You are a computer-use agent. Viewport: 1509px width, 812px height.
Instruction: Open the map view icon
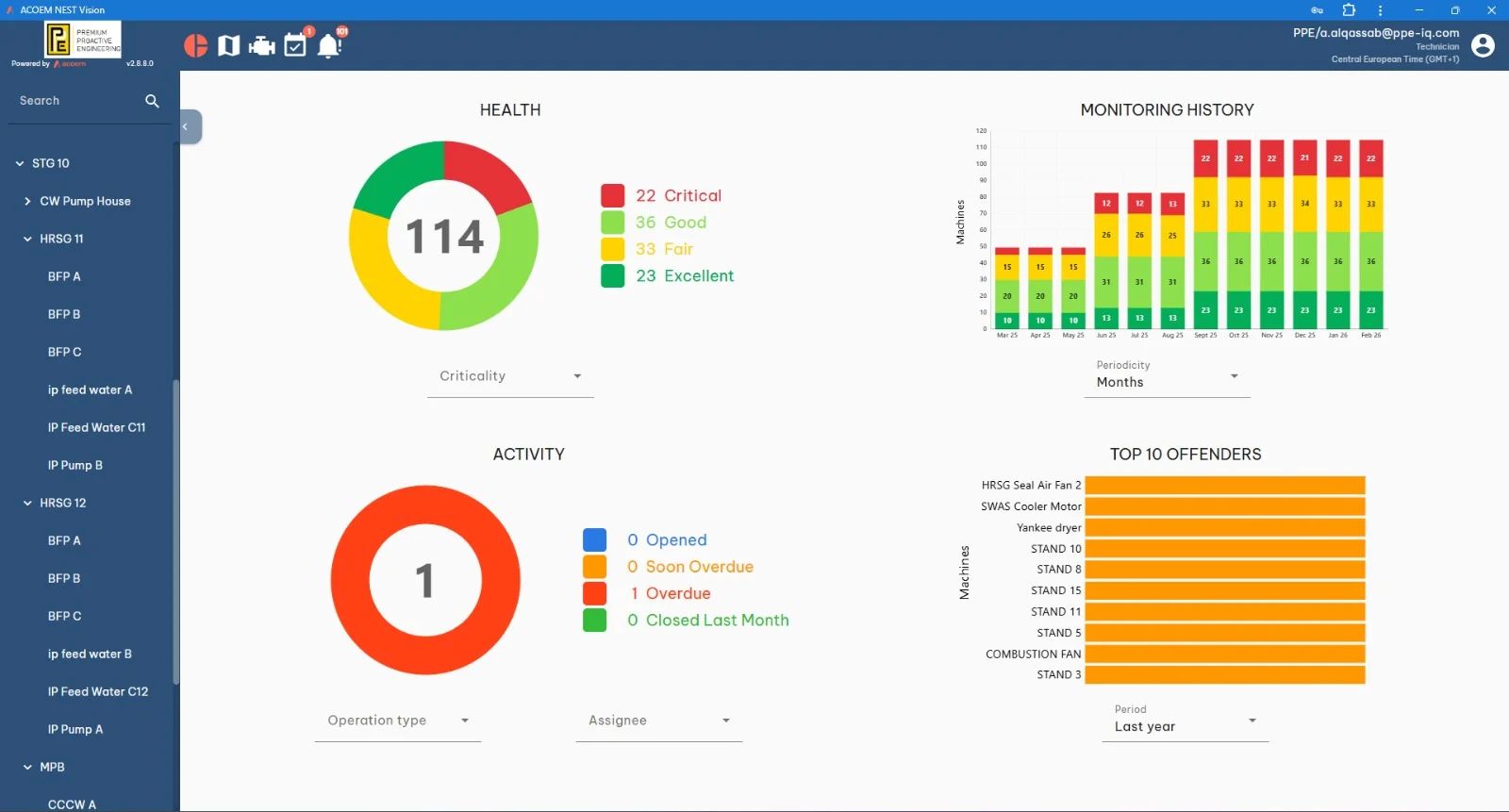229,45
